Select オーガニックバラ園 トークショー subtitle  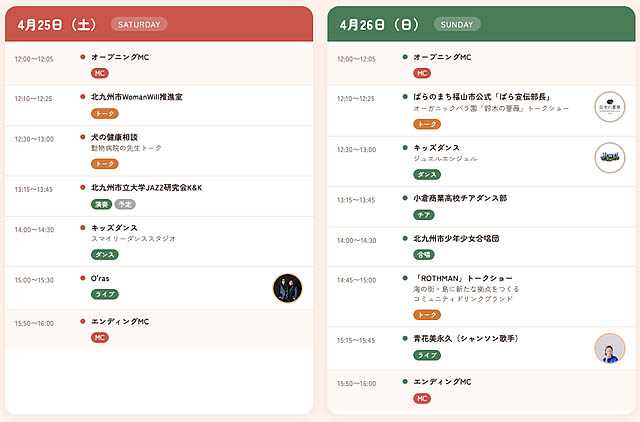click(491, 109)
